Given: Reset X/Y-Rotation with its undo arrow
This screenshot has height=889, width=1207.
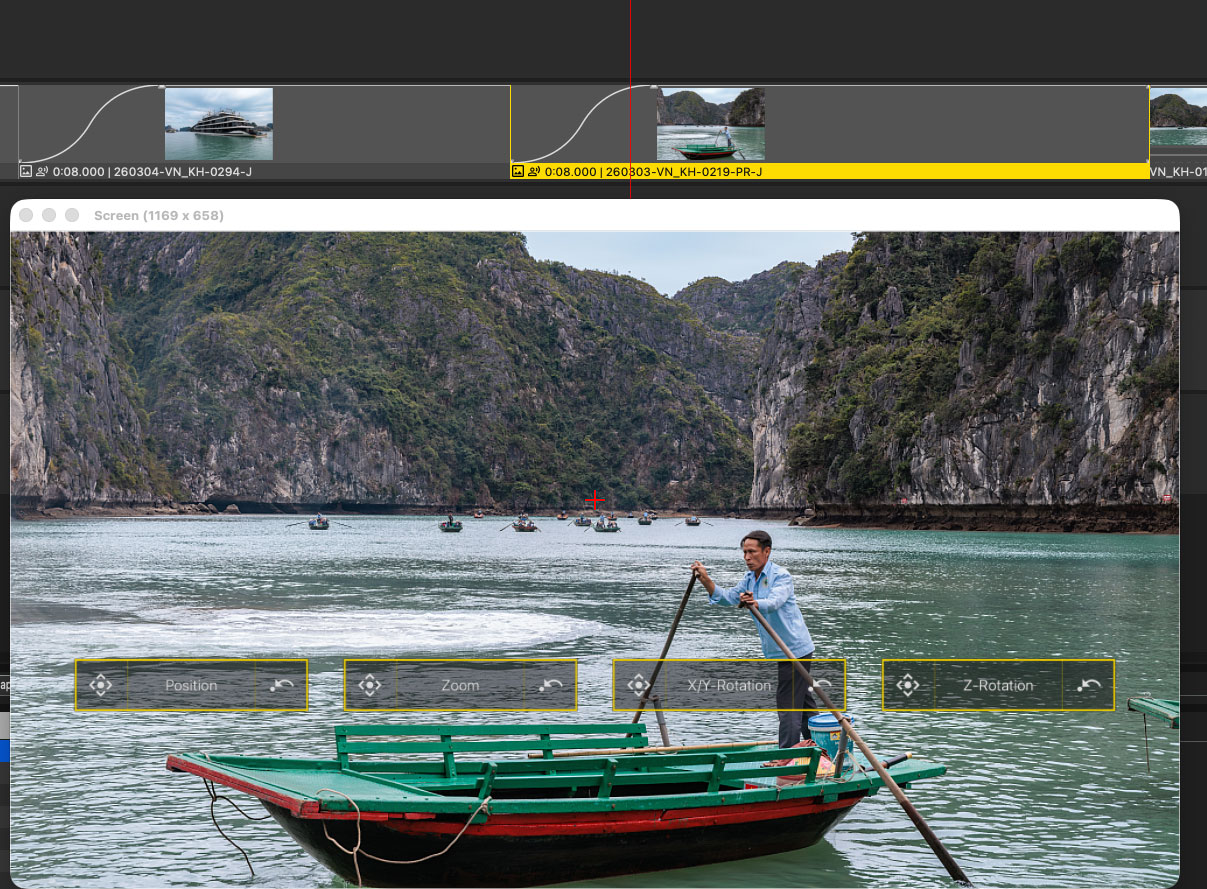Looking at the screenshot, I should click(x=820, y=686).
